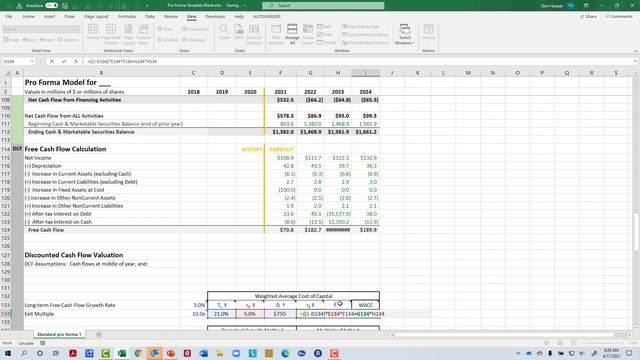Add a new sheet with plus icon
Screen dimensions: 640x360
pos(99,334)
